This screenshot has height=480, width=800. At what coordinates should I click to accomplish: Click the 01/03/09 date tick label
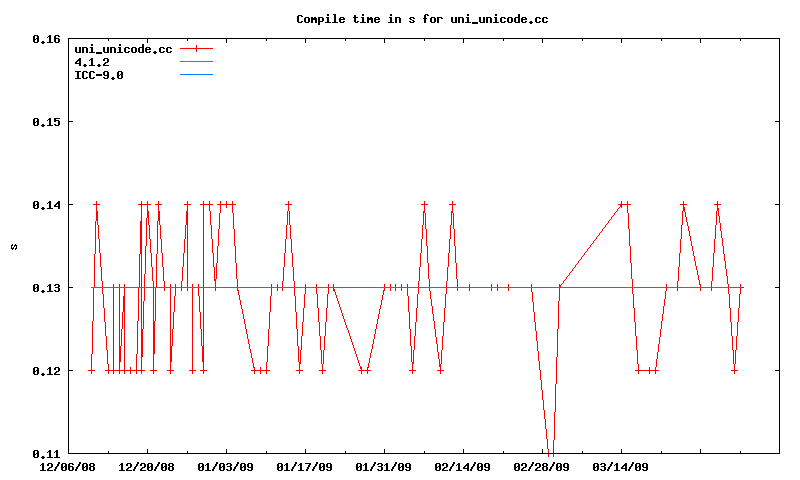coord(225,466)
